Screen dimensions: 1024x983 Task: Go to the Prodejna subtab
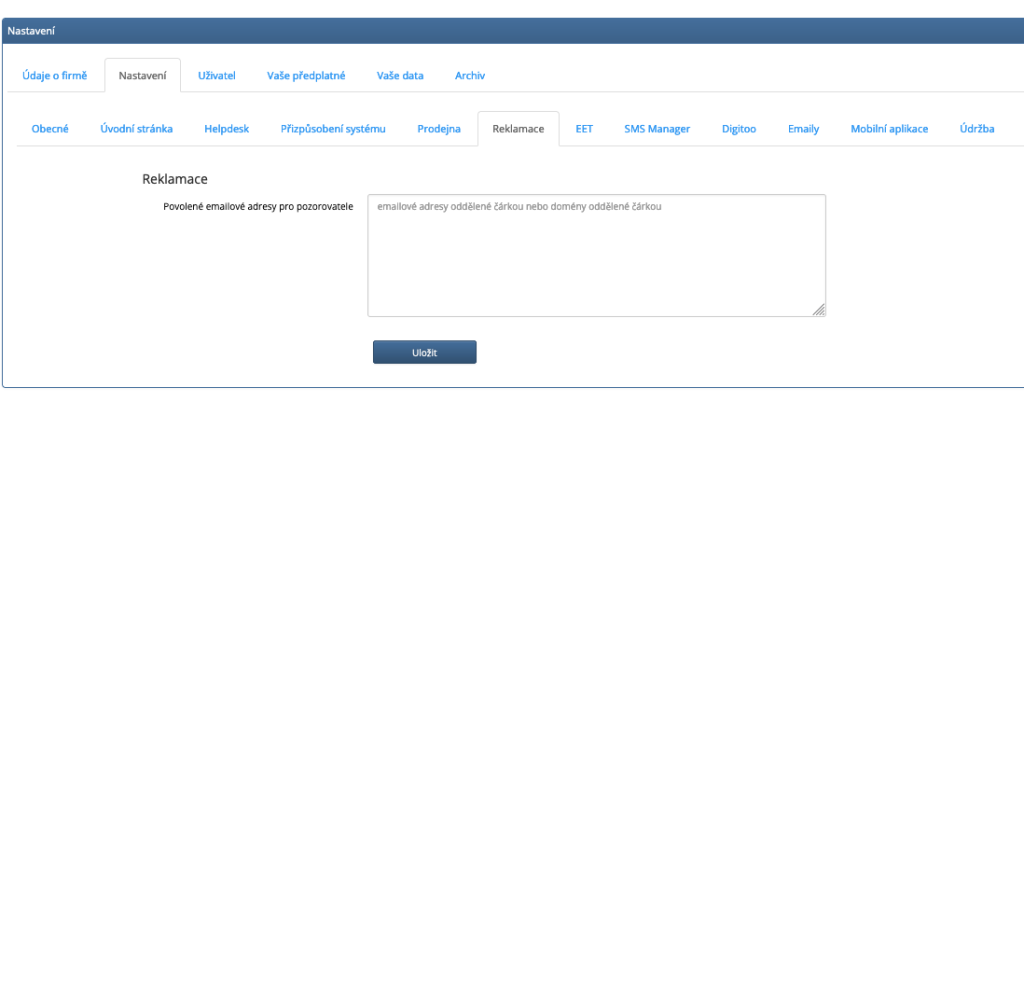(439, 129)
